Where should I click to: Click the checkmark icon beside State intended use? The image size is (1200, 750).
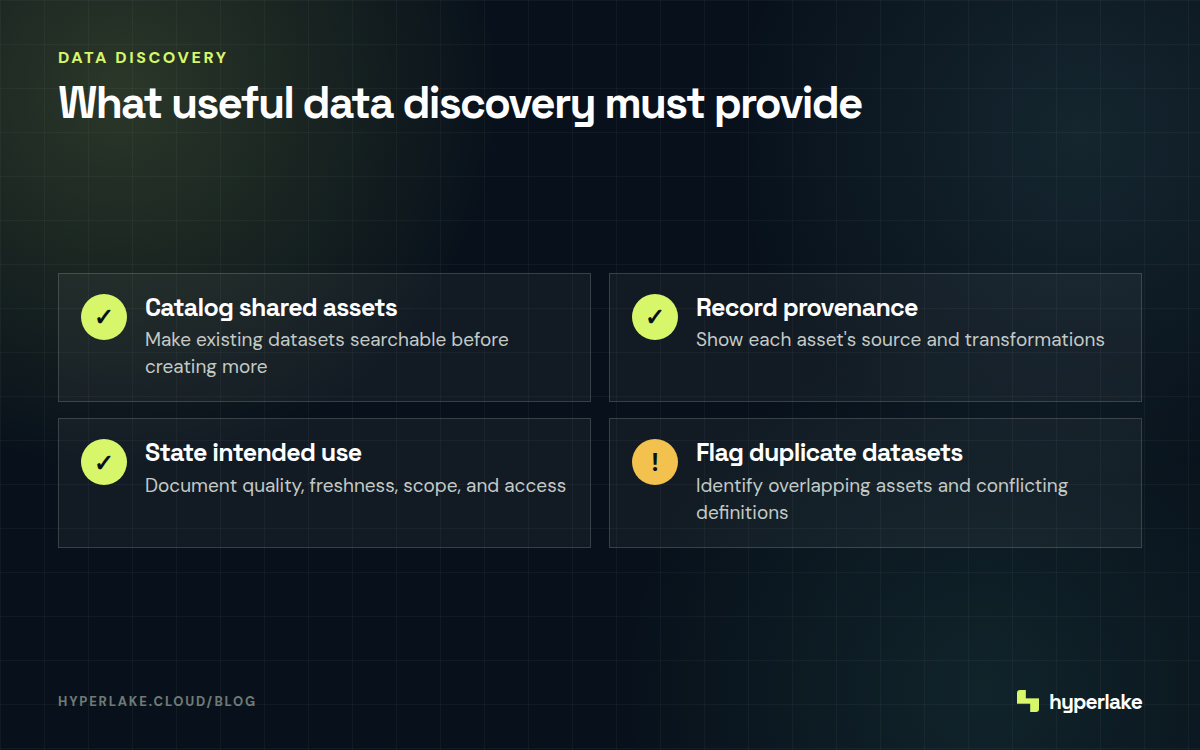pyautogui.click(x=104, y=463)
